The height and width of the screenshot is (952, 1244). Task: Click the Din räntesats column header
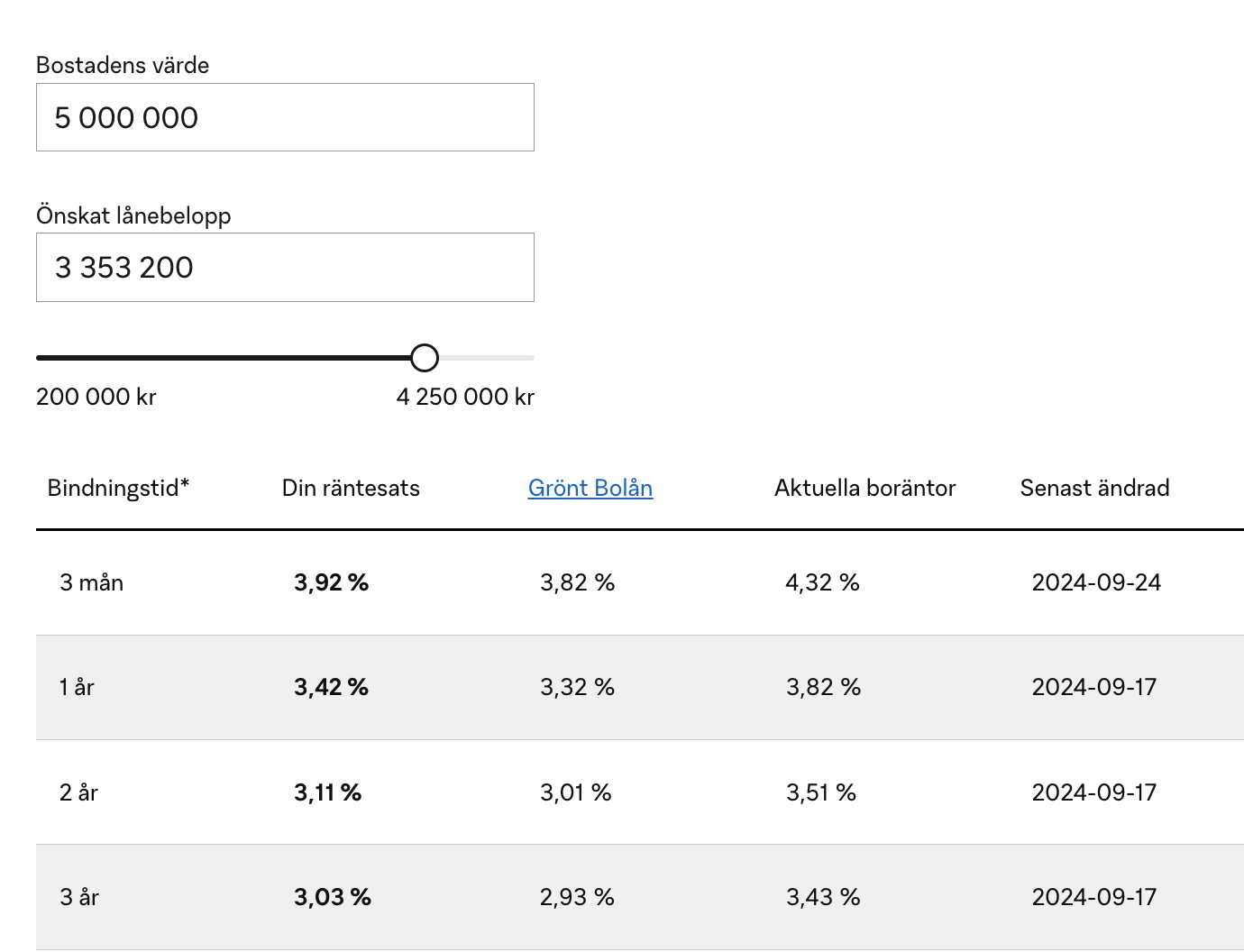(x=351, y=488)
